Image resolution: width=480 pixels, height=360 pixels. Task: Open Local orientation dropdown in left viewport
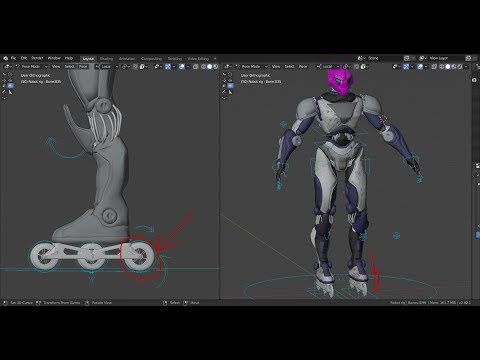107,67
